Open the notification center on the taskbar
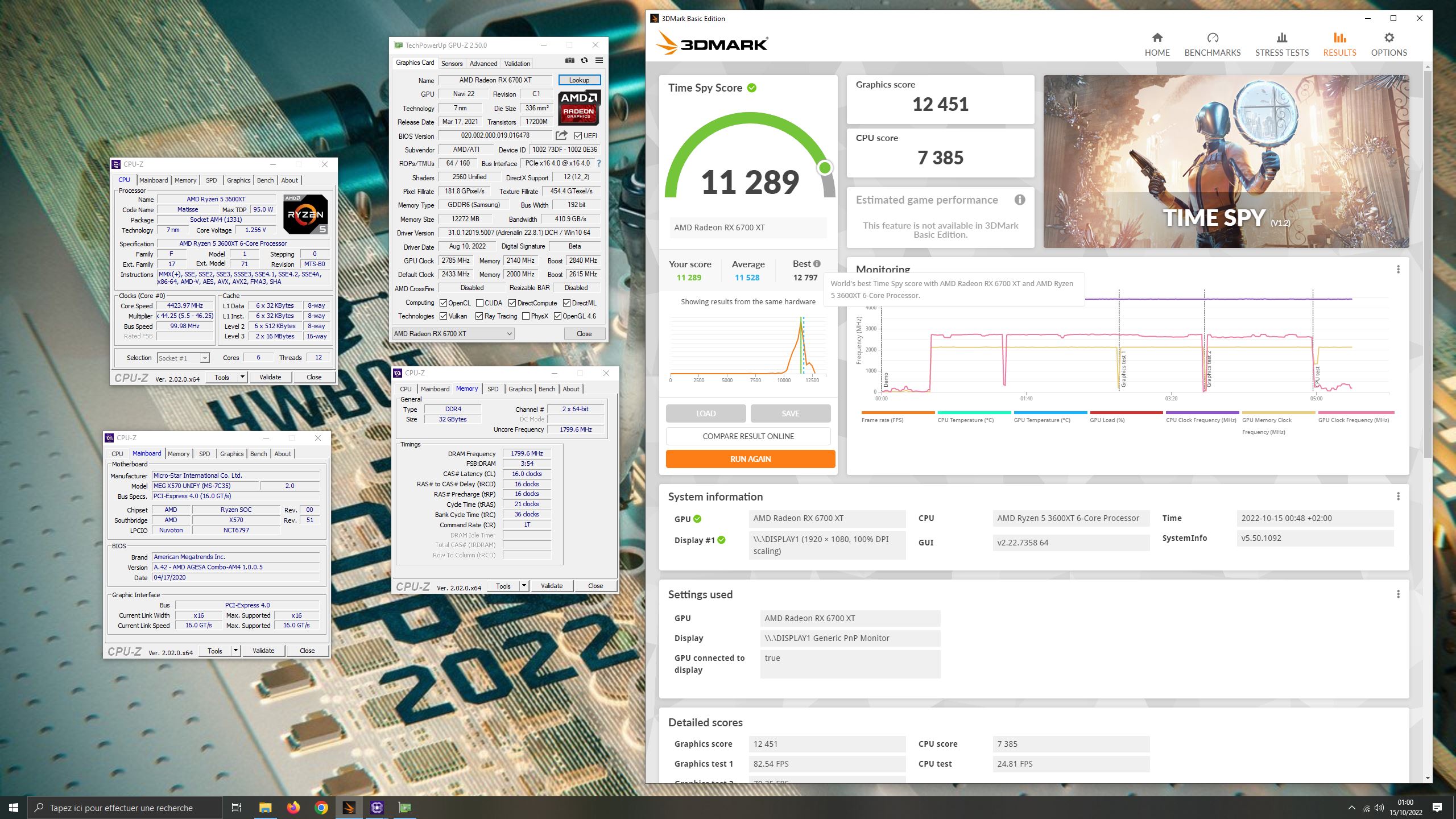This screenshot has width=1456, height=819. pyautogui.click(x=1437, y=807)
